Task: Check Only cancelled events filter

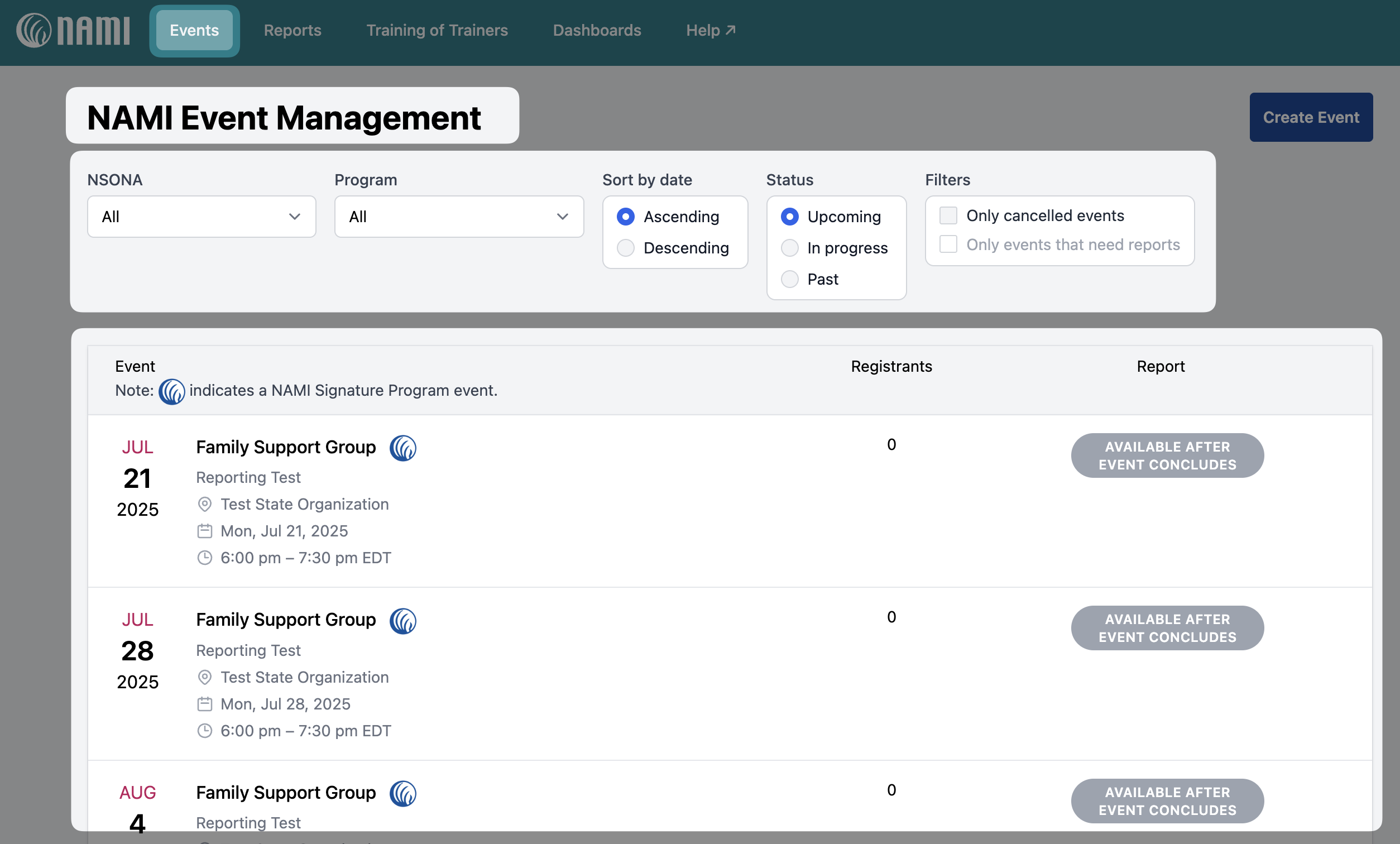Action: pos(948,215)
